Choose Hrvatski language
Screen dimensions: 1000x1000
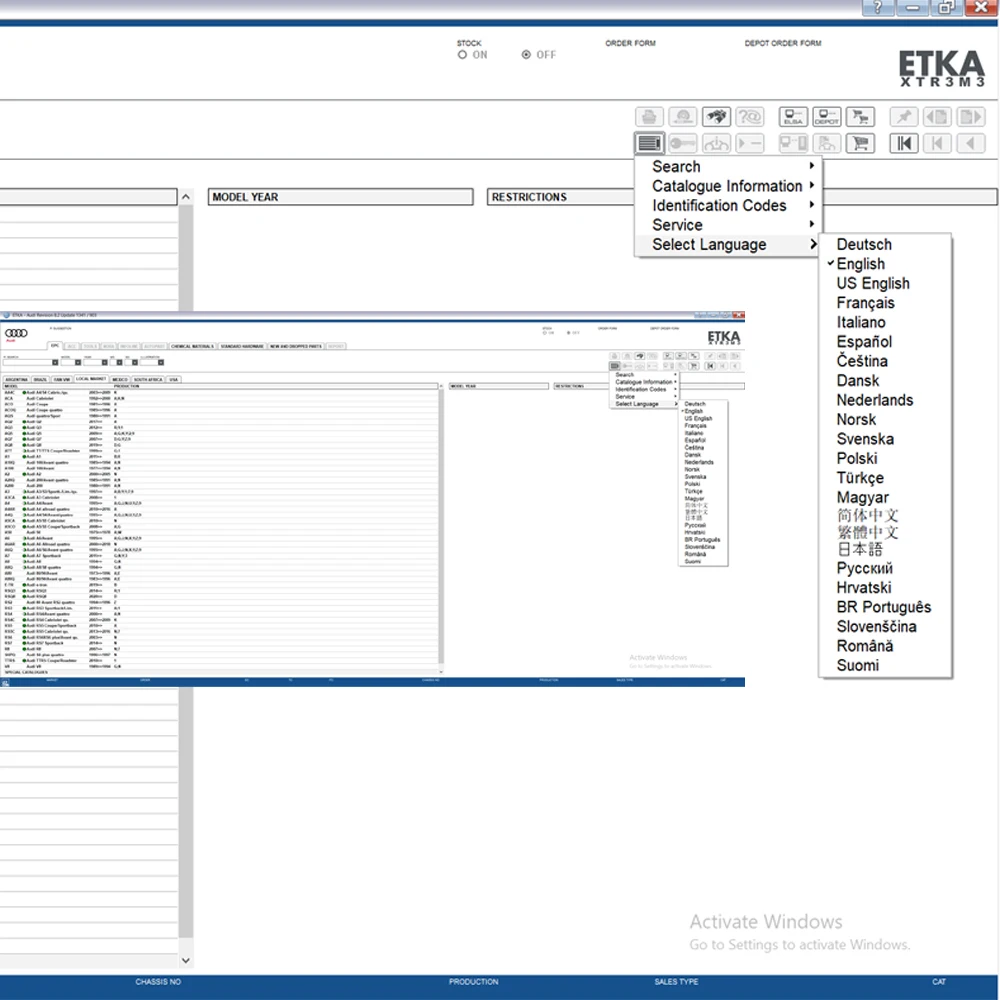[x=864, y=588]
